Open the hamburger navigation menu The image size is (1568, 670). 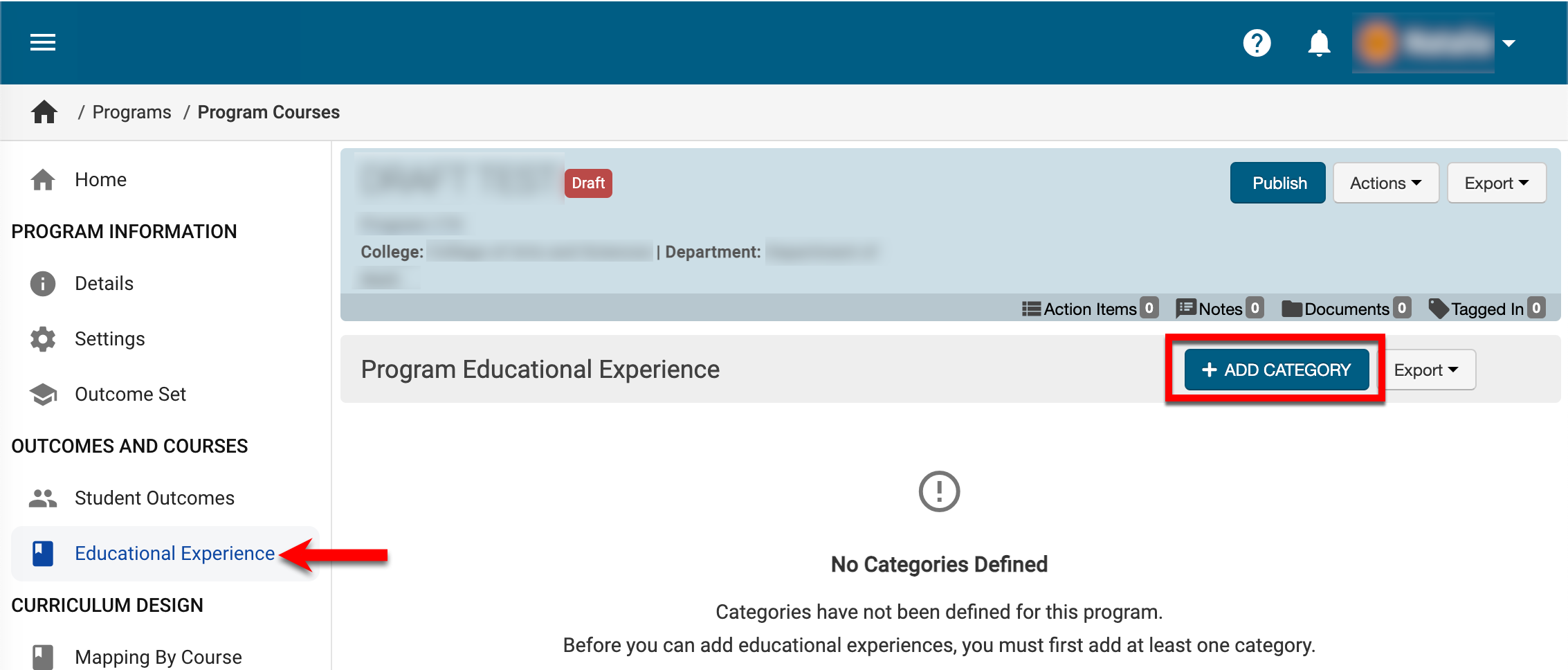pyautogui.click(x=43, y=43)
